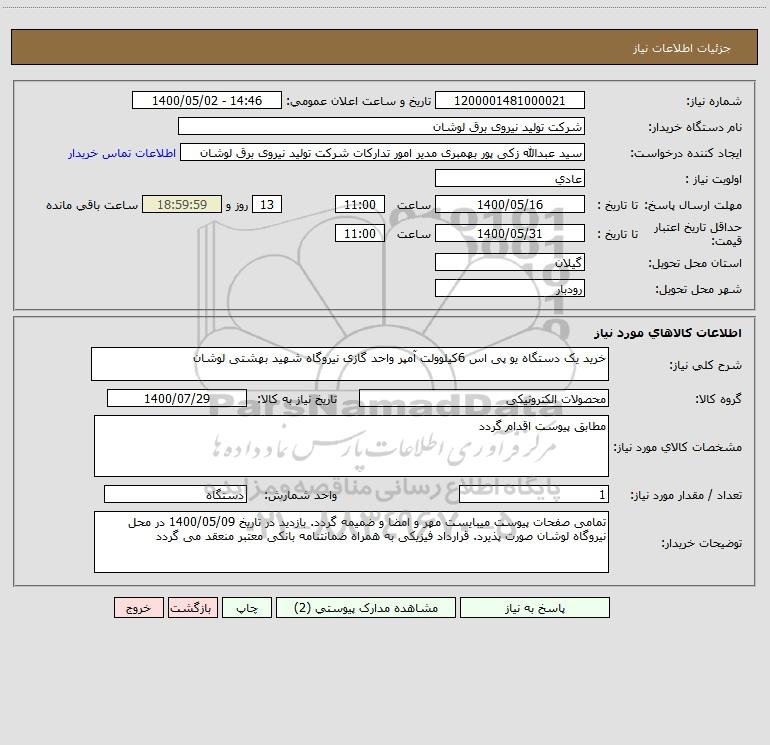770x745 pixels.
Task: Click the request creator field سید عبدالله زکی پور
Action: (x=383, y=152)
